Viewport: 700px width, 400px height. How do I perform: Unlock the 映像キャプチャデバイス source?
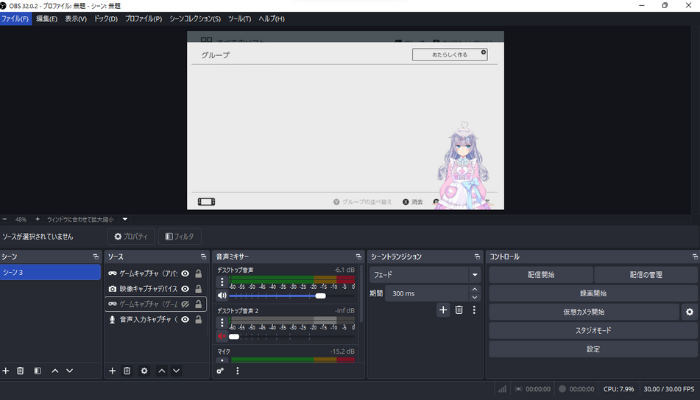click(x=199, y=289)
